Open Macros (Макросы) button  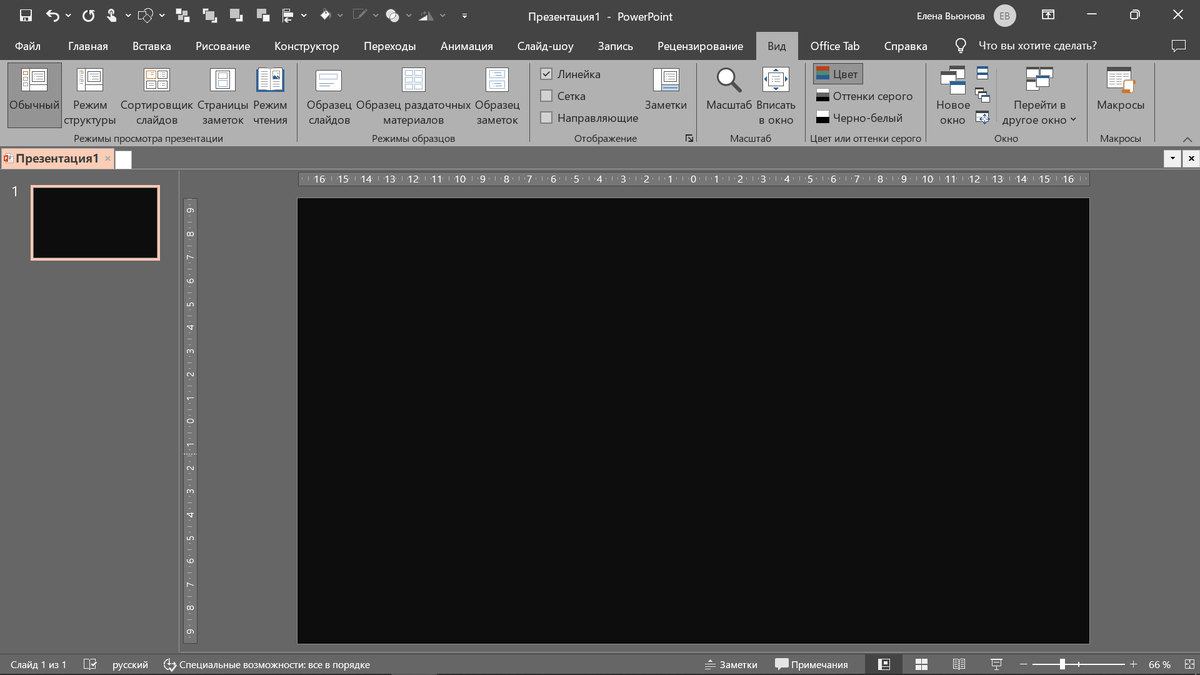click(1120, 90)
